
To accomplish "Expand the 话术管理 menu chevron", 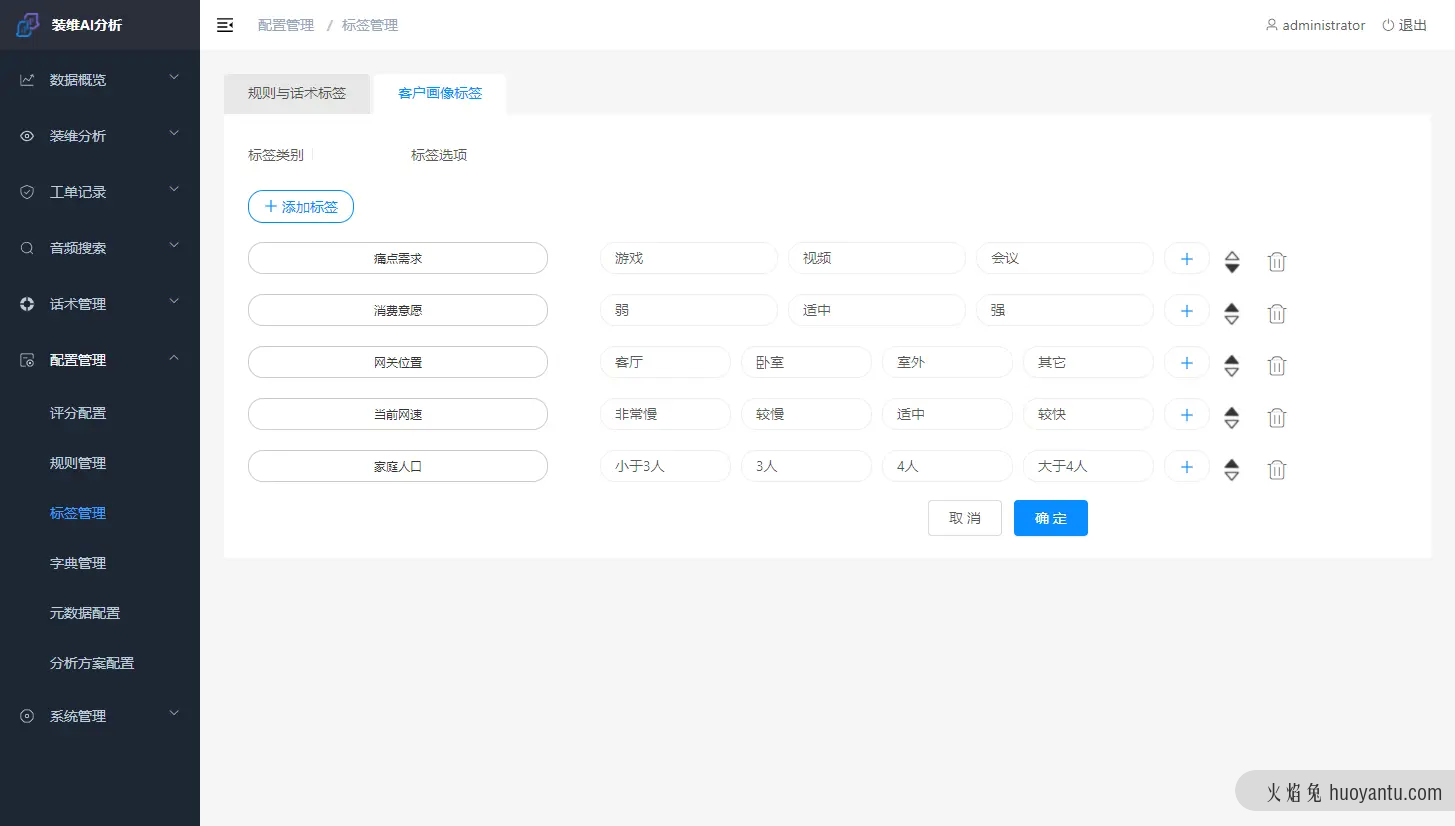I will (174, 301).
